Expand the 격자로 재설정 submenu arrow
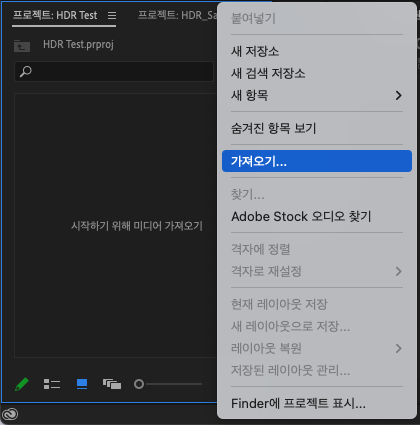This screenshot has width=420, height=425. click(398, 271)
